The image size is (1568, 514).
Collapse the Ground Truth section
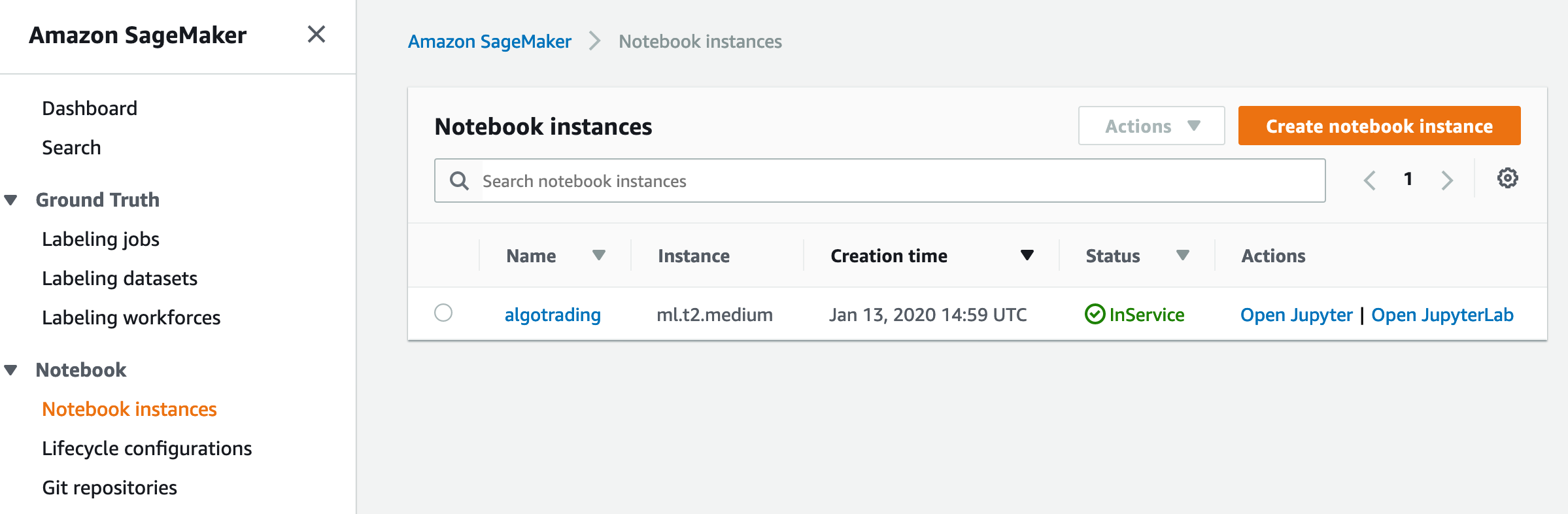pyautogui.click(x=11, y=200)
